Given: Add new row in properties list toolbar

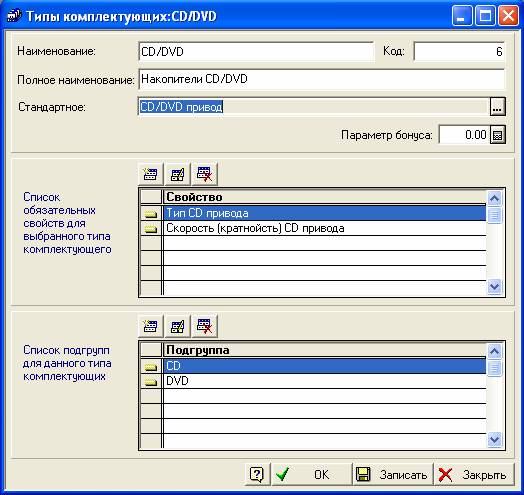Looking at the screenshot, I should pos(150,174).
